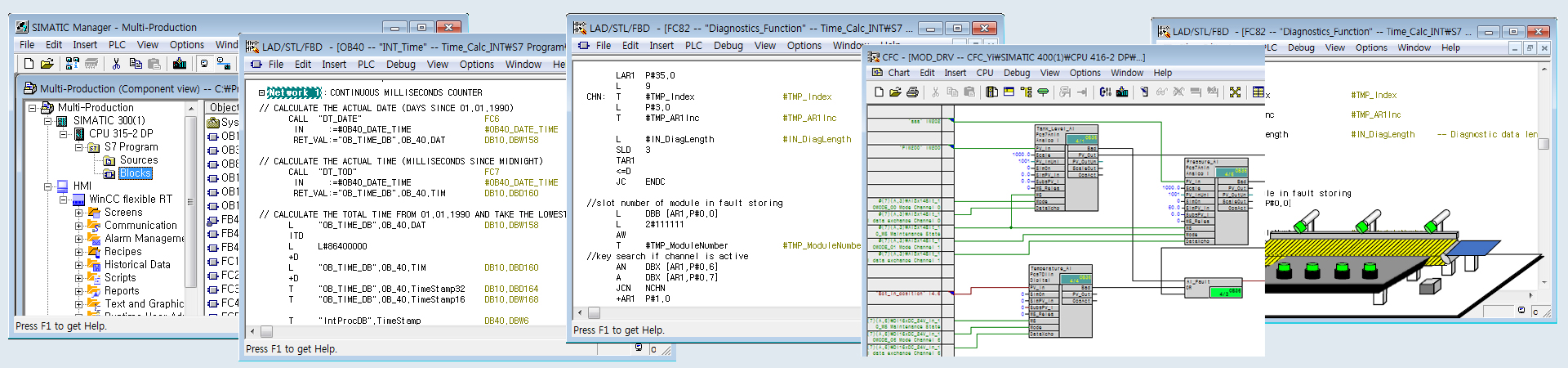Collapse the HMI tree node

48,186
